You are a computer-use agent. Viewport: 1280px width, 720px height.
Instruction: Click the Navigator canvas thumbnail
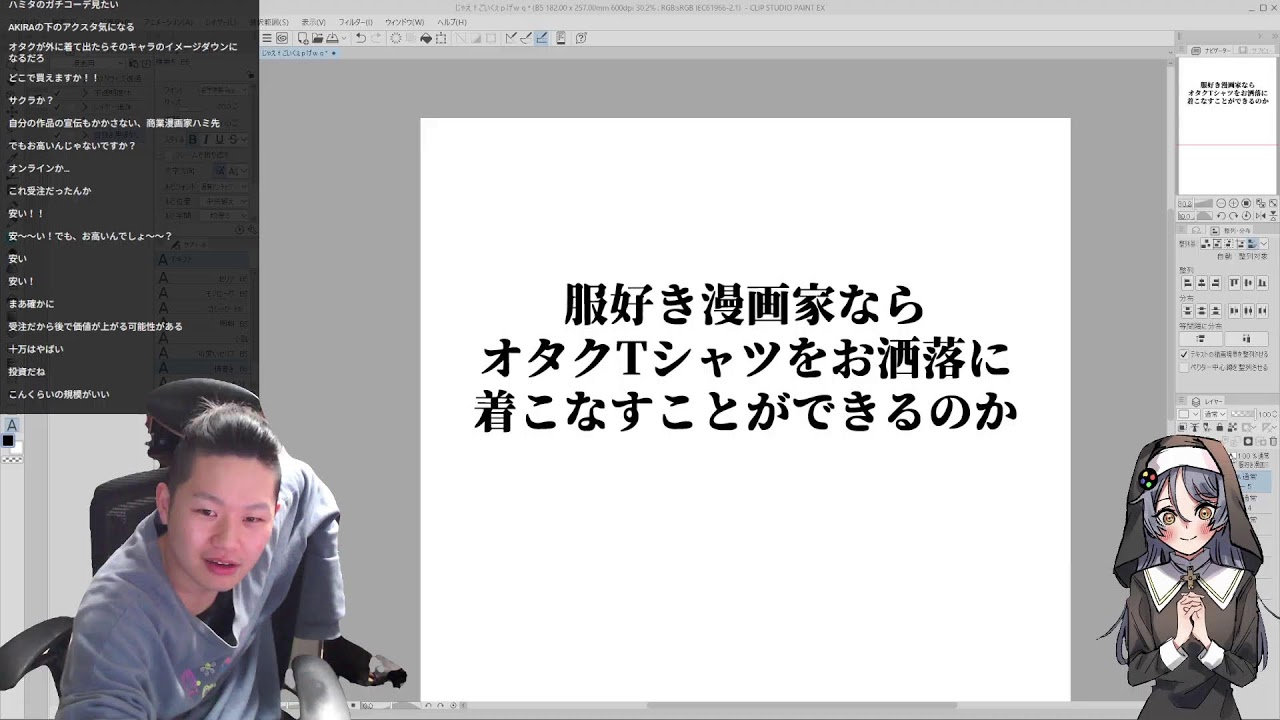click(x=1228, y=126)
